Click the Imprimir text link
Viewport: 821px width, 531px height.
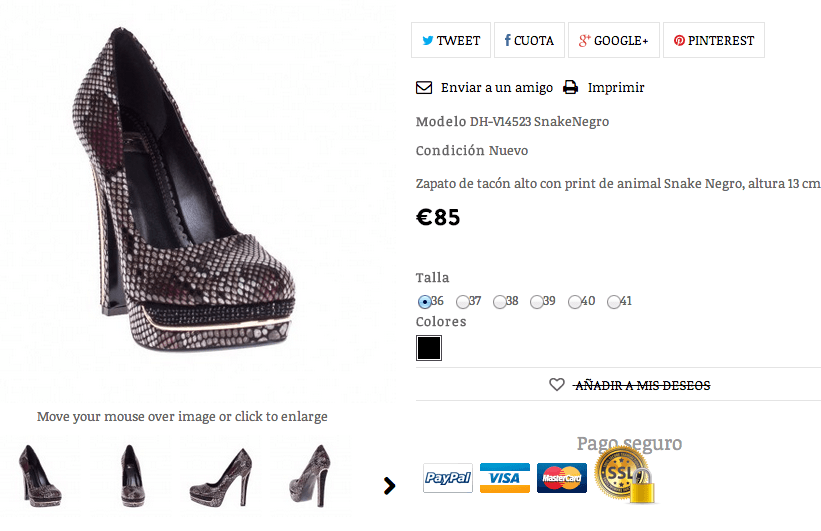tap(616, 87)
